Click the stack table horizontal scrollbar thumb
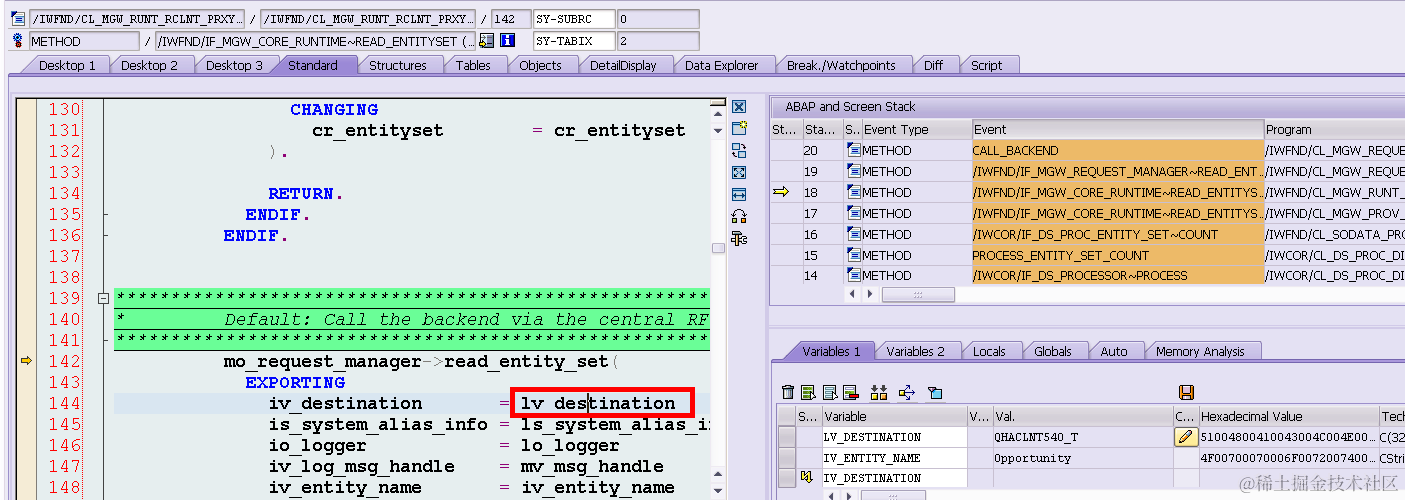1405x500 pixels. 918,294
